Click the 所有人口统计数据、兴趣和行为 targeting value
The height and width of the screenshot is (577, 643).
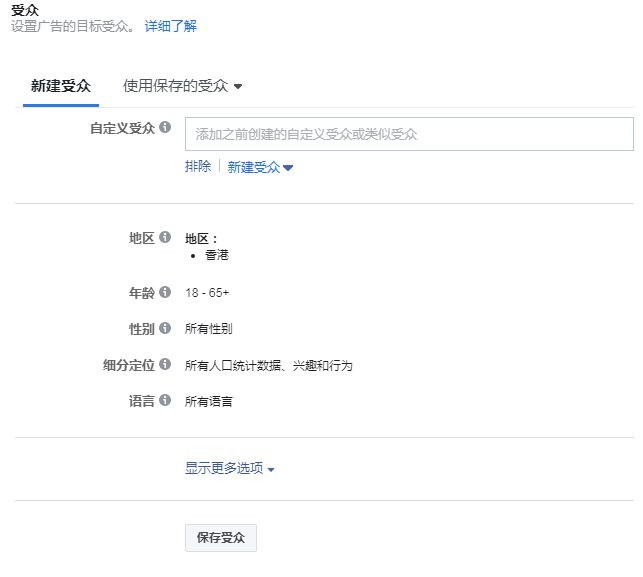[x=269, y=365]
